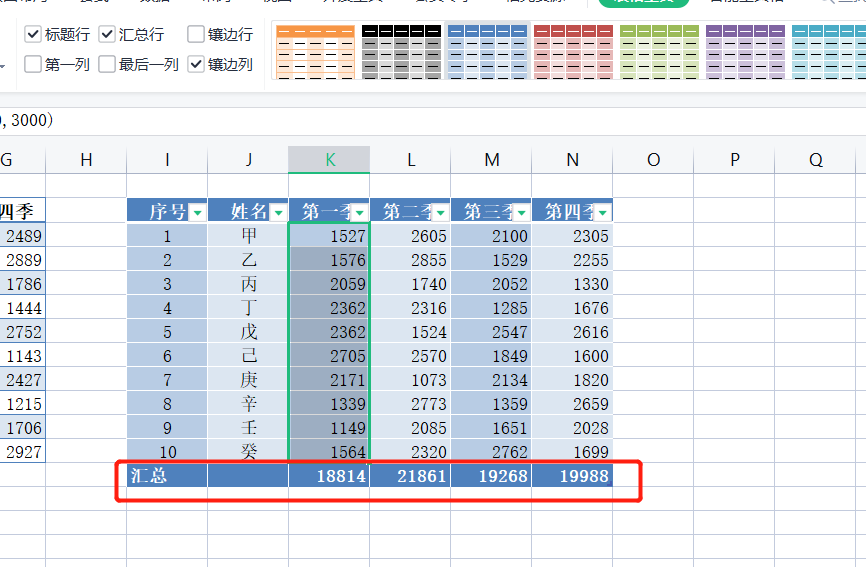Image resolution: width=866 pixels, height=567 pixels.
Task: Choose the red table style
Action: pos(572,51)
